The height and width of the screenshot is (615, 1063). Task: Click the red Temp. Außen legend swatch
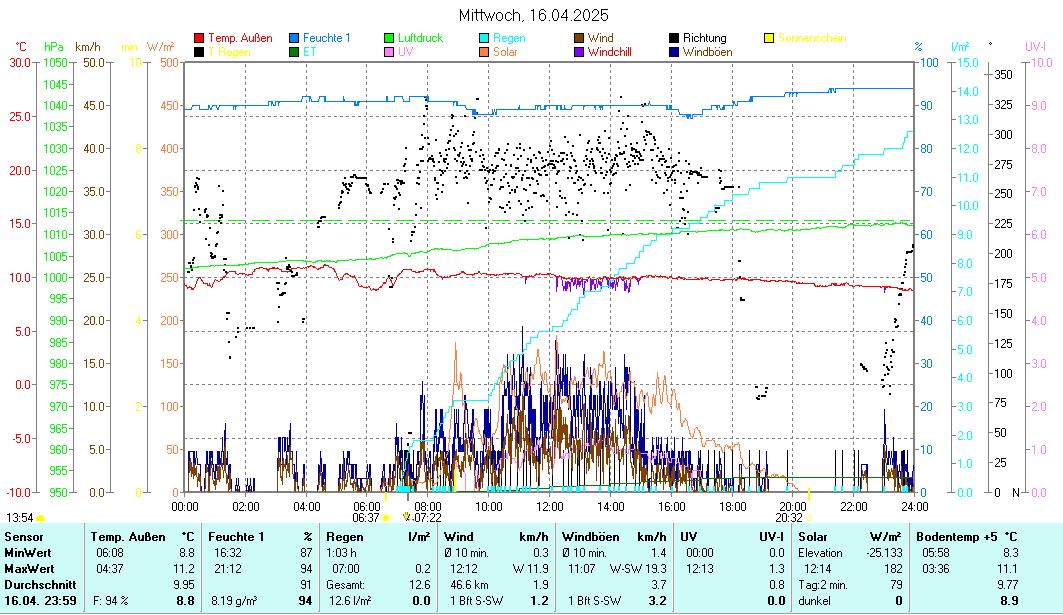pyautogui.click(x=199, y=38)
